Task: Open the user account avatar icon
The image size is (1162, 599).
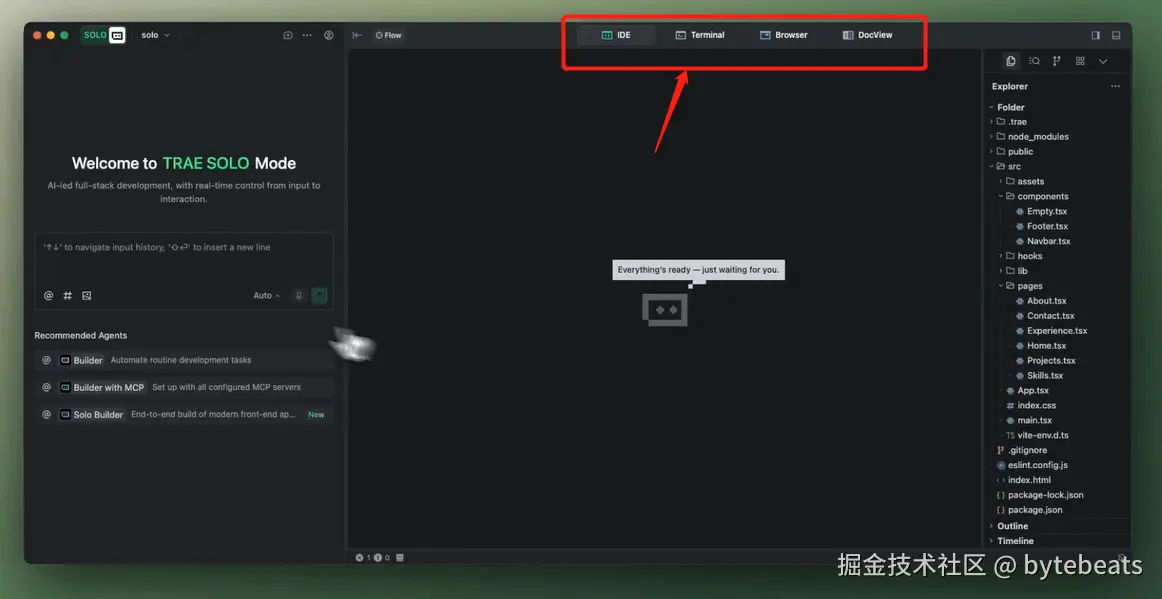Action: coord(329,35)
